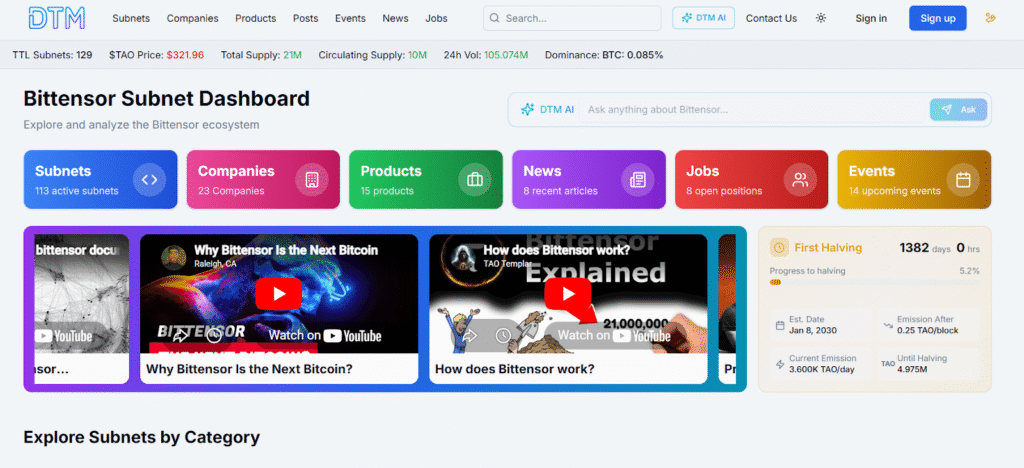
Task: Open the DTM AI header button
Action: point(704,18)
